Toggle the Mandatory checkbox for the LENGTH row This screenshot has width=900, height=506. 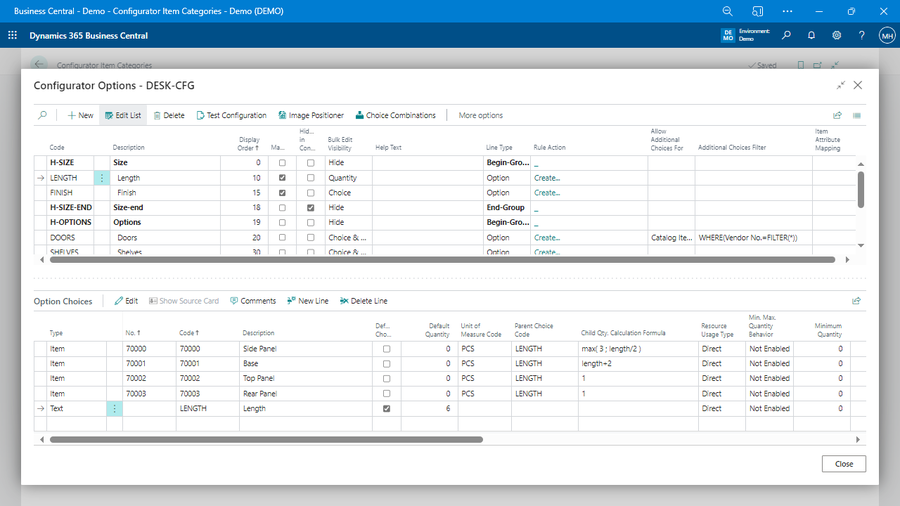282,178
